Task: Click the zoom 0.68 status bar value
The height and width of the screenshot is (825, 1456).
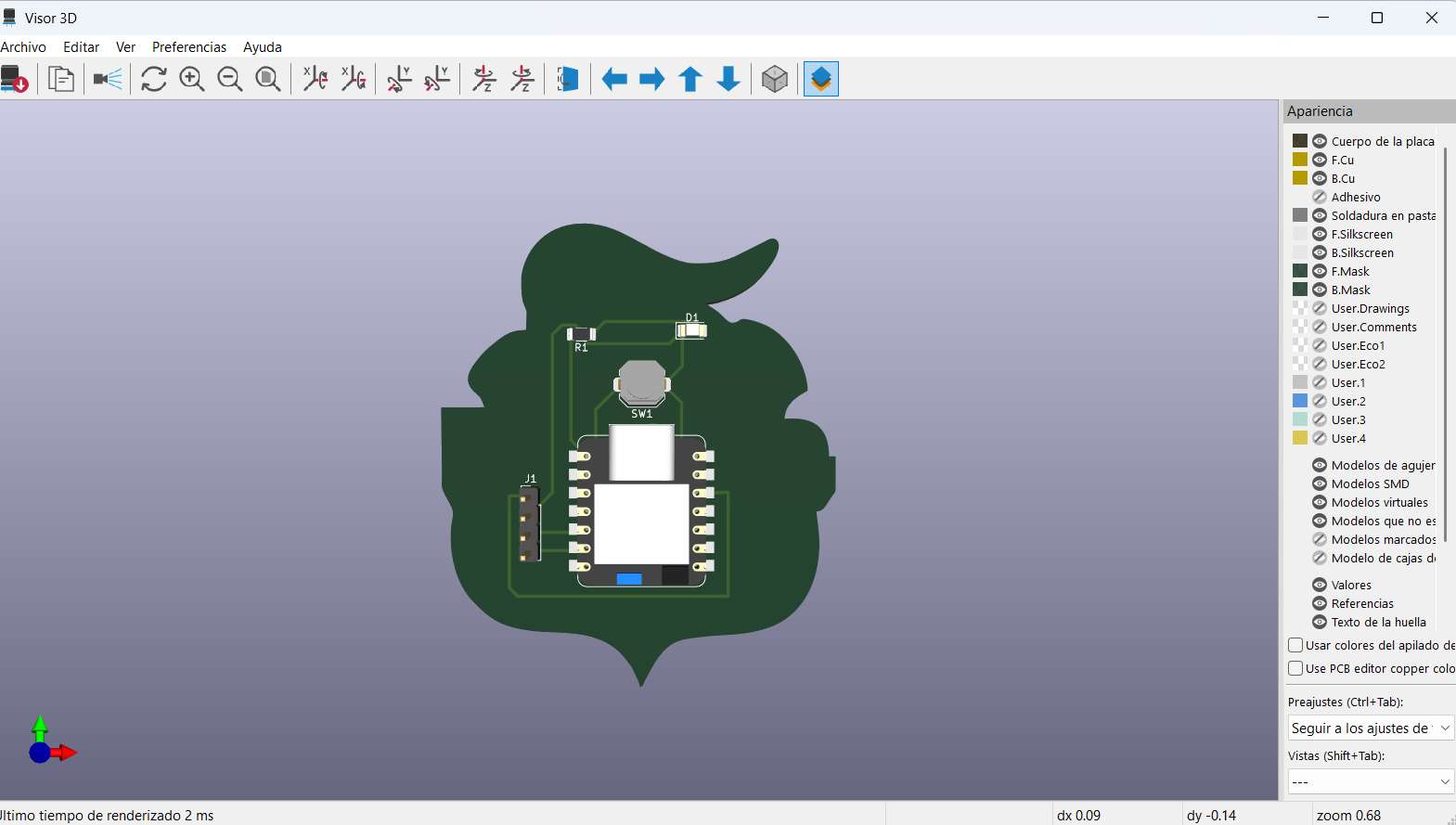Action: point(1348,816)
